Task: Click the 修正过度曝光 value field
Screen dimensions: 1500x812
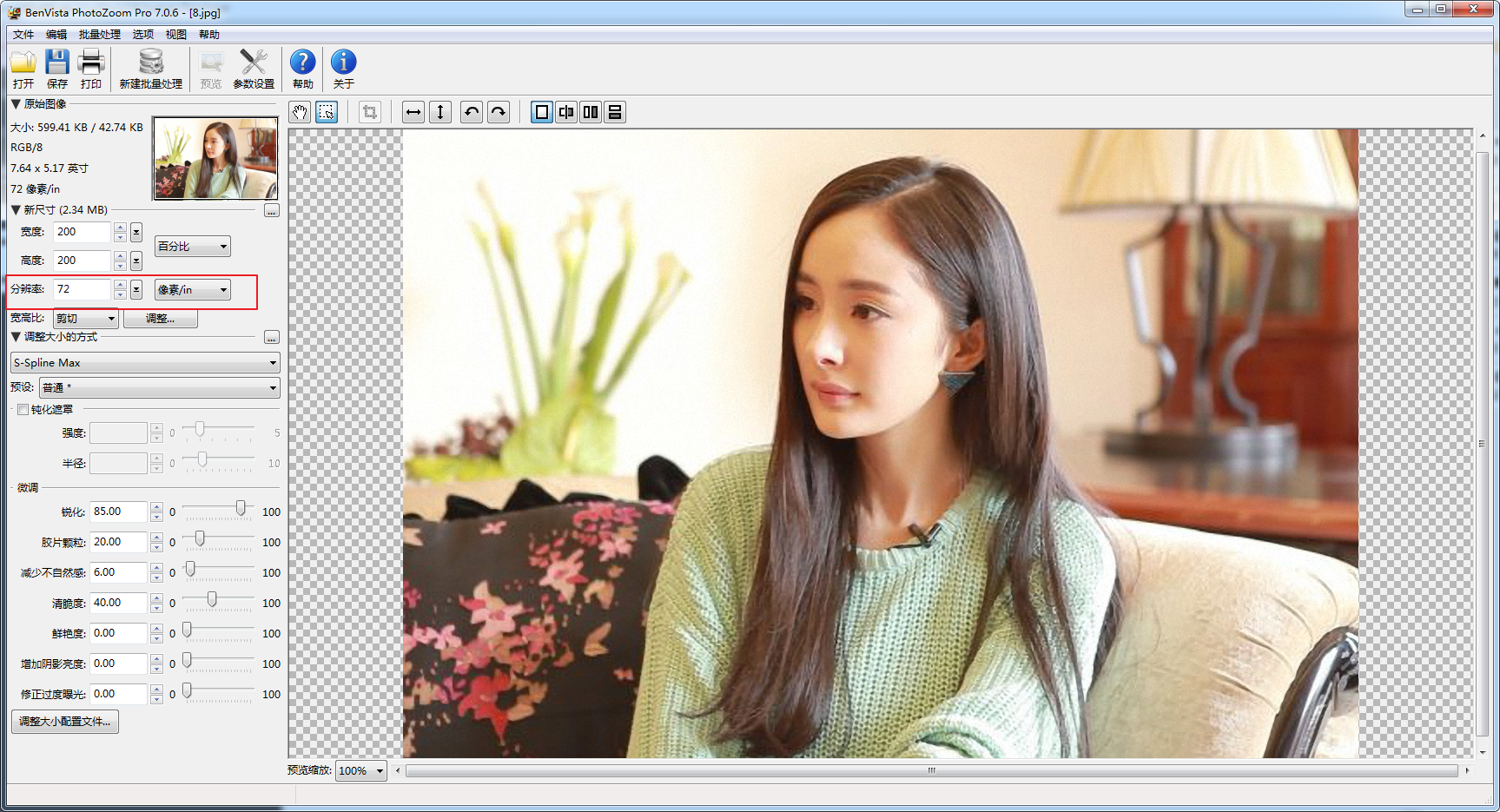Action: [119, 694]
